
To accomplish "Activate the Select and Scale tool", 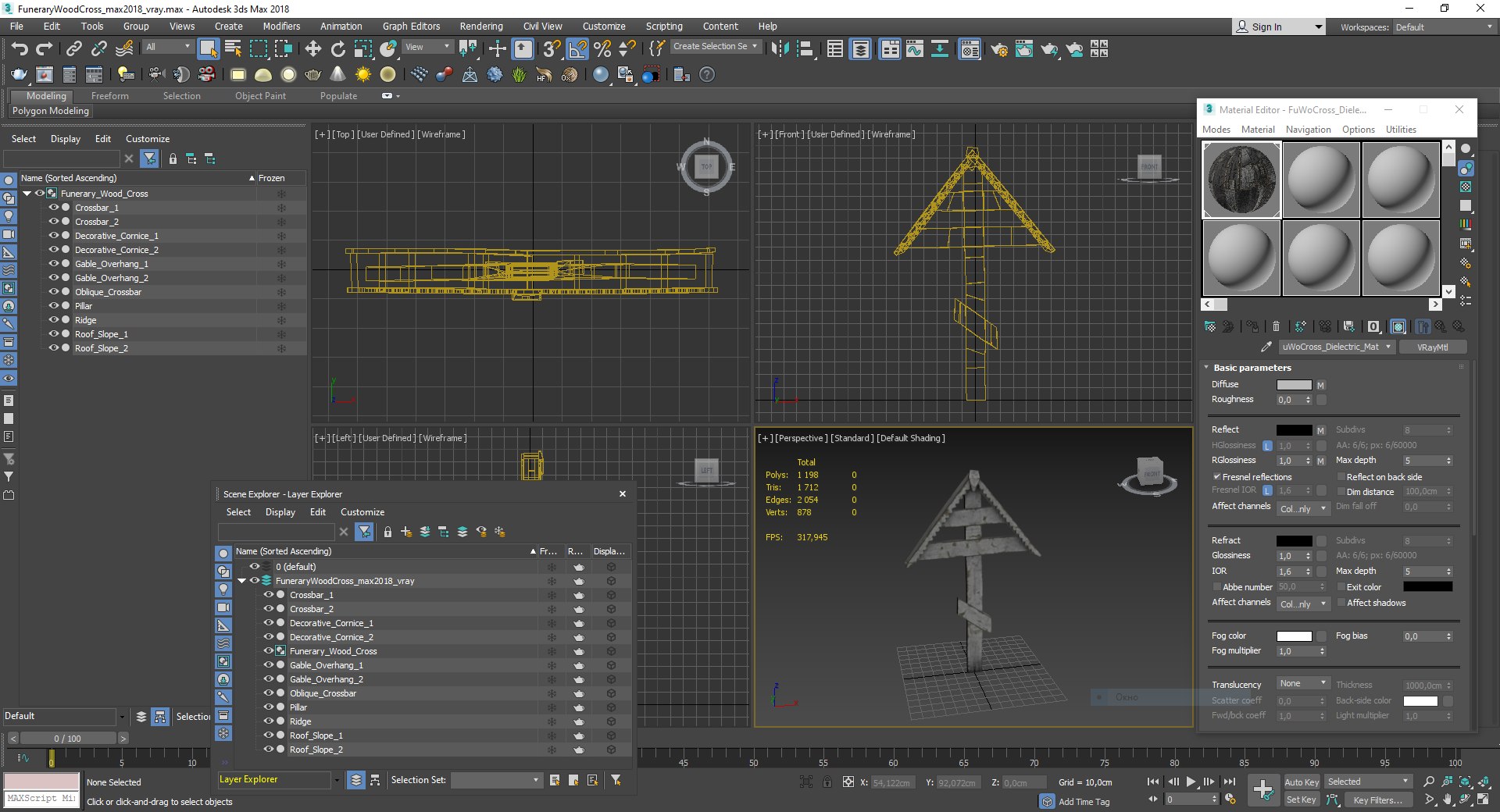I will 363,49.
